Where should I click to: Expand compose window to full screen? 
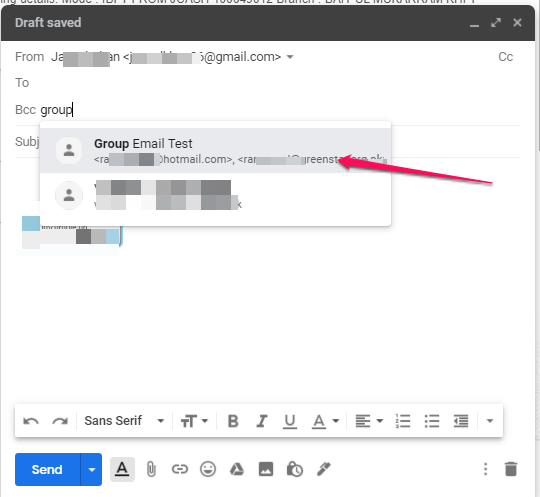pyautogui.click(x=496, y=23)
